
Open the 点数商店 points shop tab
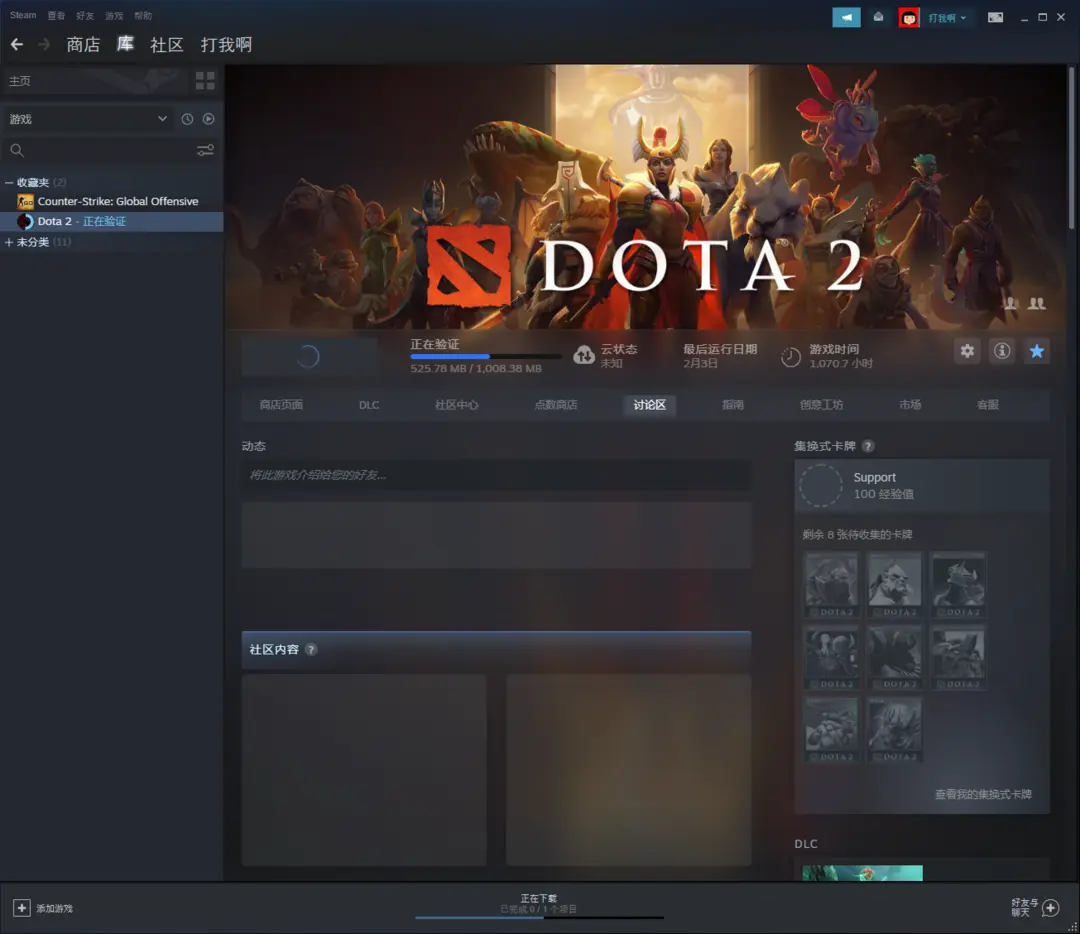click(555, 404)
